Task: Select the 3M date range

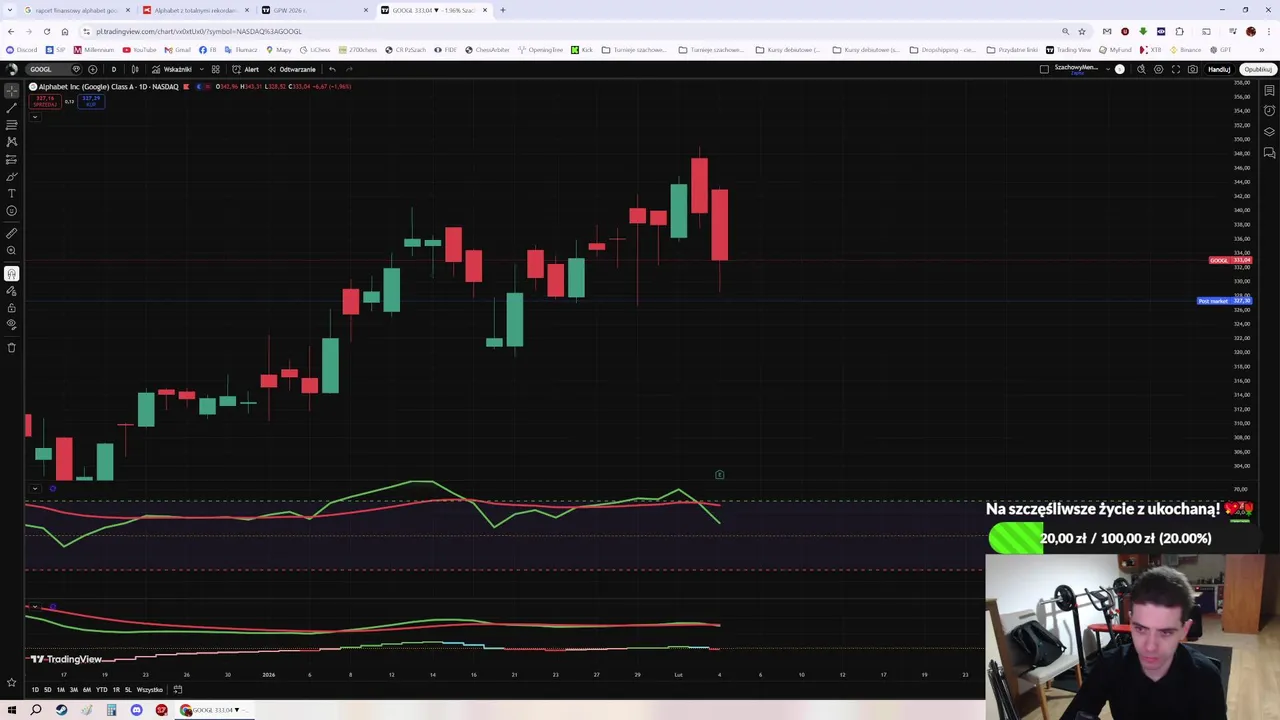Action: point(74,690)
